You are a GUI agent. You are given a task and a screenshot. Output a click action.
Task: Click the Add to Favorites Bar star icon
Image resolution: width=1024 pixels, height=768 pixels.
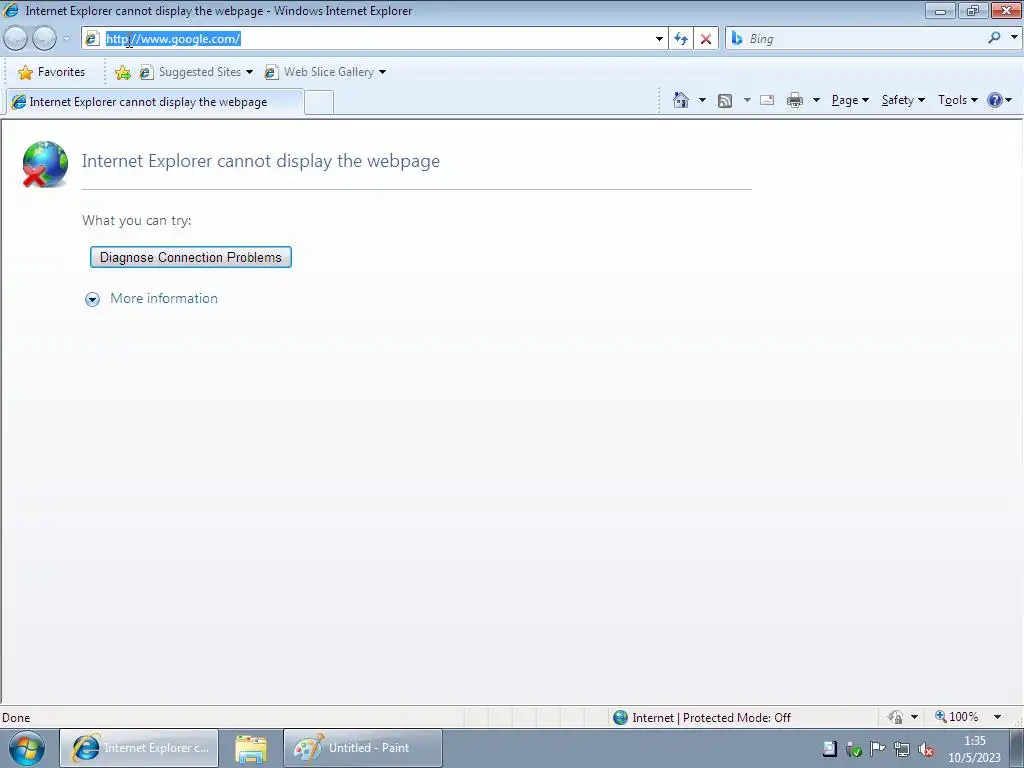click(x=122, y=72)
